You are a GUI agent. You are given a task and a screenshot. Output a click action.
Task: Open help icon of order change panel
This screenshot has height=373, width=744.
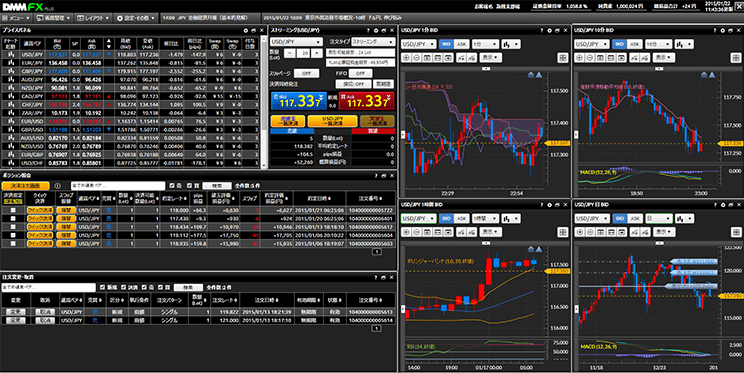376,277
